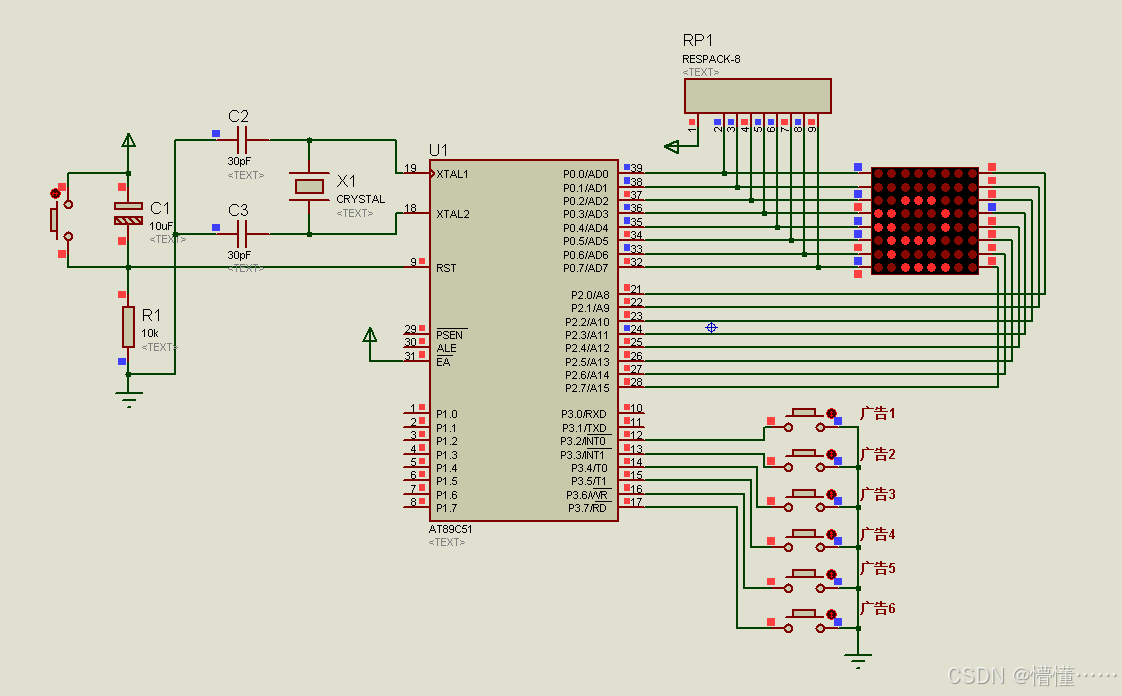Image resolution: width=1122 pixels, height=696 pixels.
Task: Click the C3 reference label
Action: pyautogui.click(x=238, y=210)
